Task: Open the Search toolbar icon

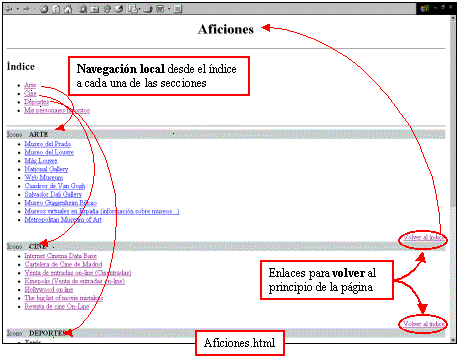Action: click(83, 9)
